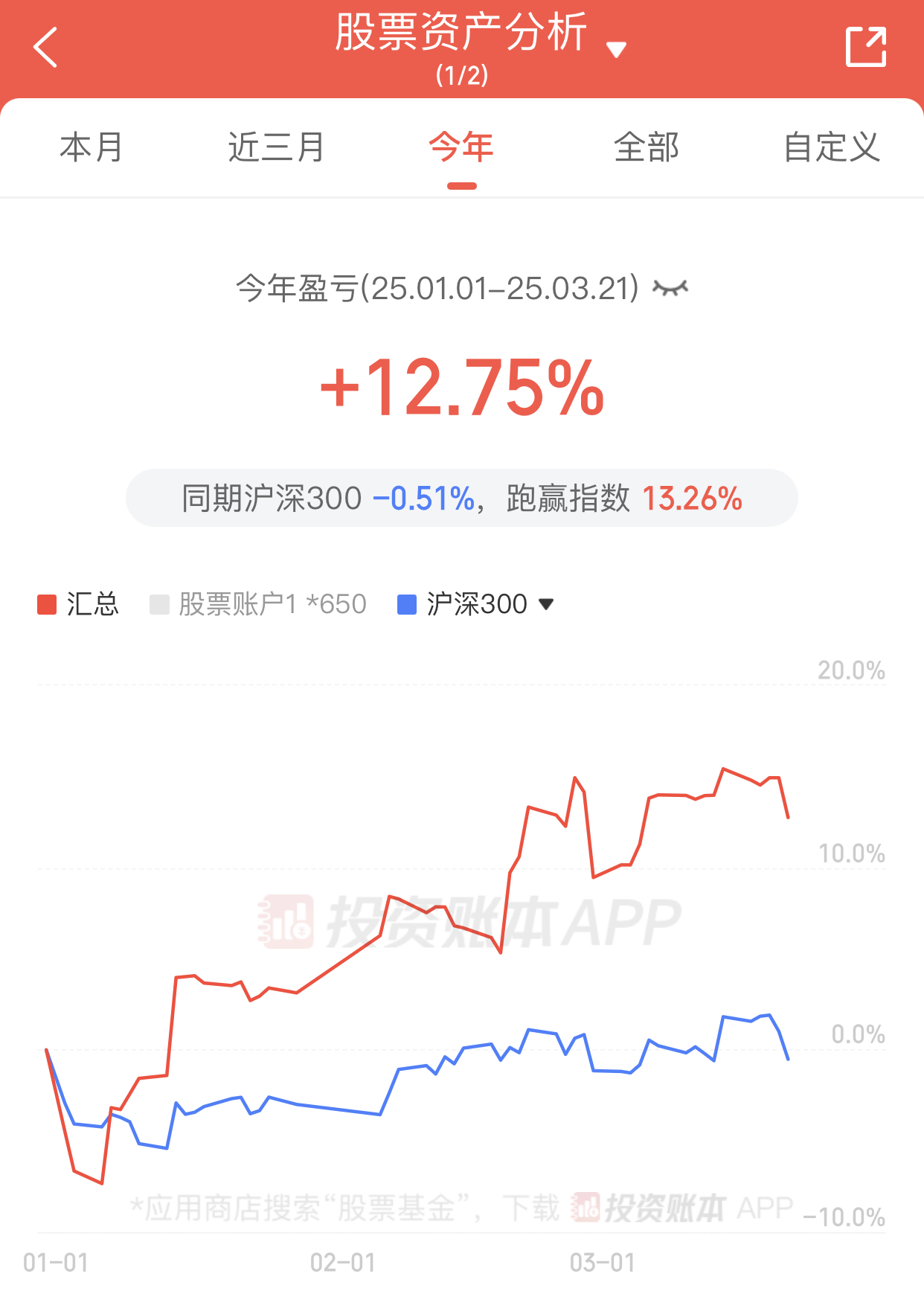Click the blue 沪深300 color swatch
This screenshot has height=1294, width=924.
tap(407, 604)
